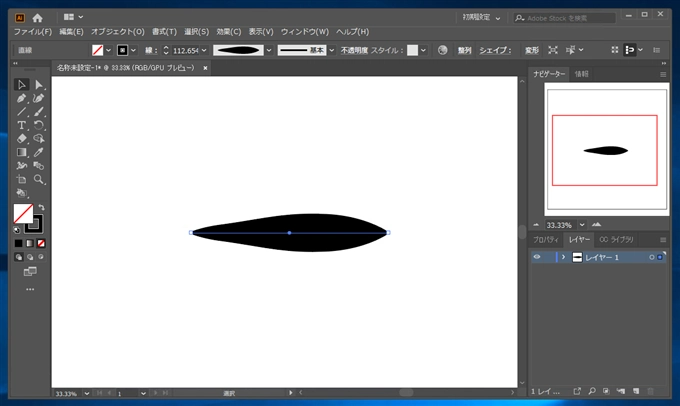
Task: Click the Adobe Stock search field
Action: pos(565,18)
